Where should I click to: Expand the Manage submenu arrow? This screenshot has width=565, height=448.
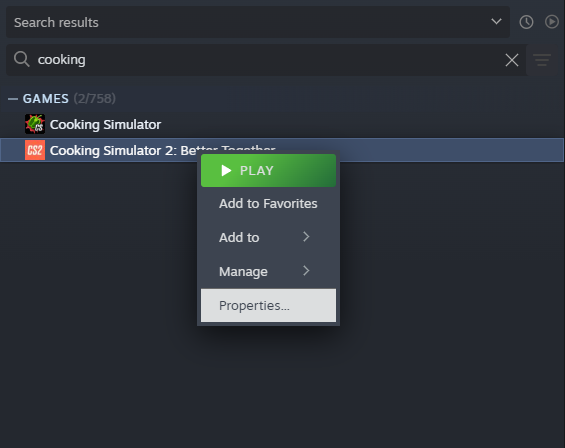click(306, 271)
